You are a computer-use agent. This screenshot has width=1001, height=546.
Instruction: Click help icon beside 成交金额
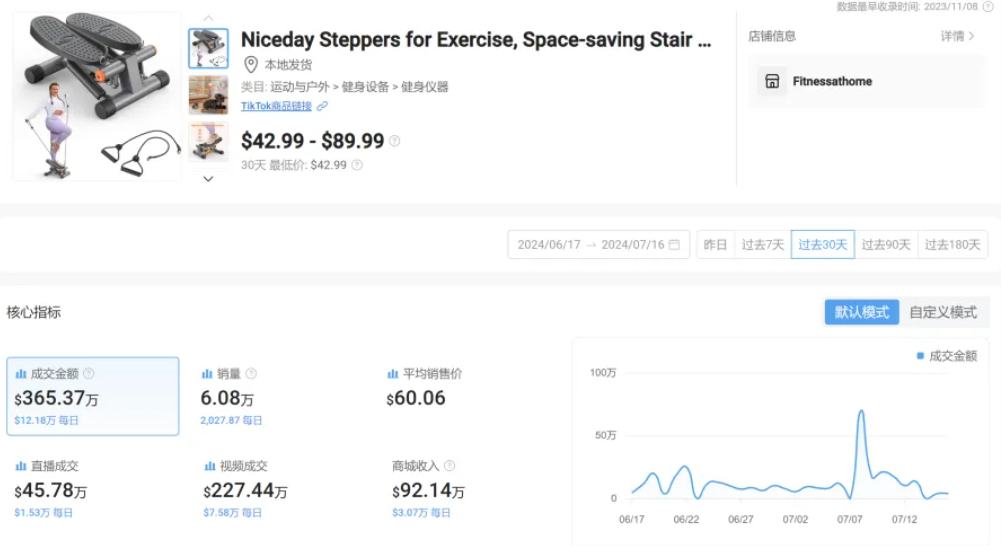[89, 373]
